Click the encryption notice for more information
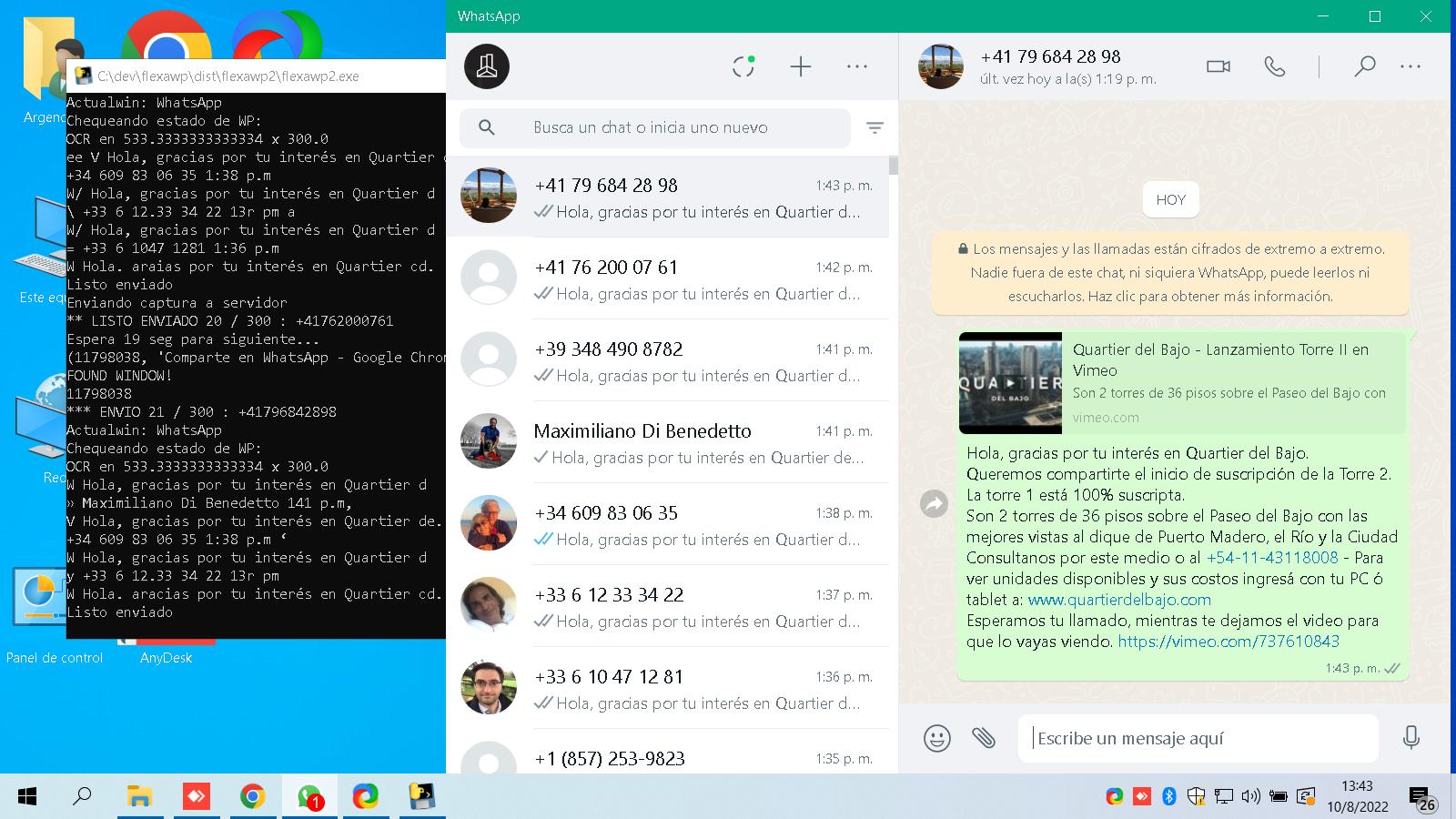Image resolution: width=1456 pixels, height=819 pixels. (x=1170, y=272)
